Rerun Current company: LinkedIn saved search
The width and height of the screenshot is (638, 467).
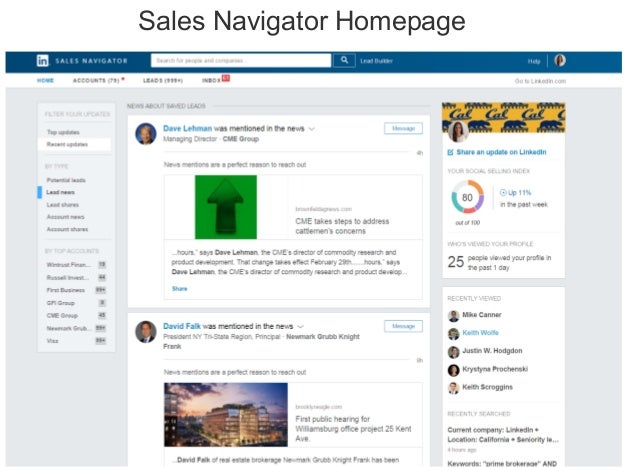[503, 435]
